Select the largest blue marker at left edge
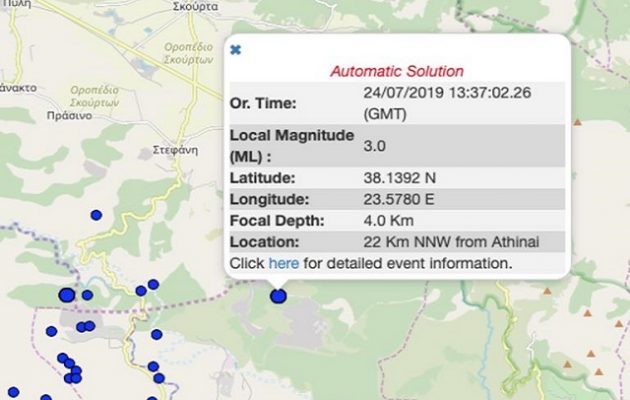 pyautogui.click(x=67, y=295)
